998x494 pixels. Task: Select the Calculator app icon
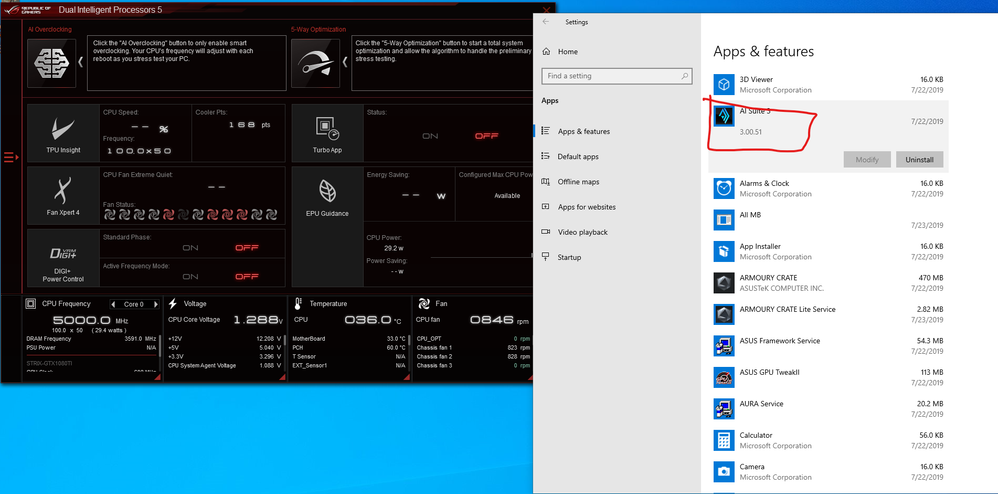click(x=724, y=440)
